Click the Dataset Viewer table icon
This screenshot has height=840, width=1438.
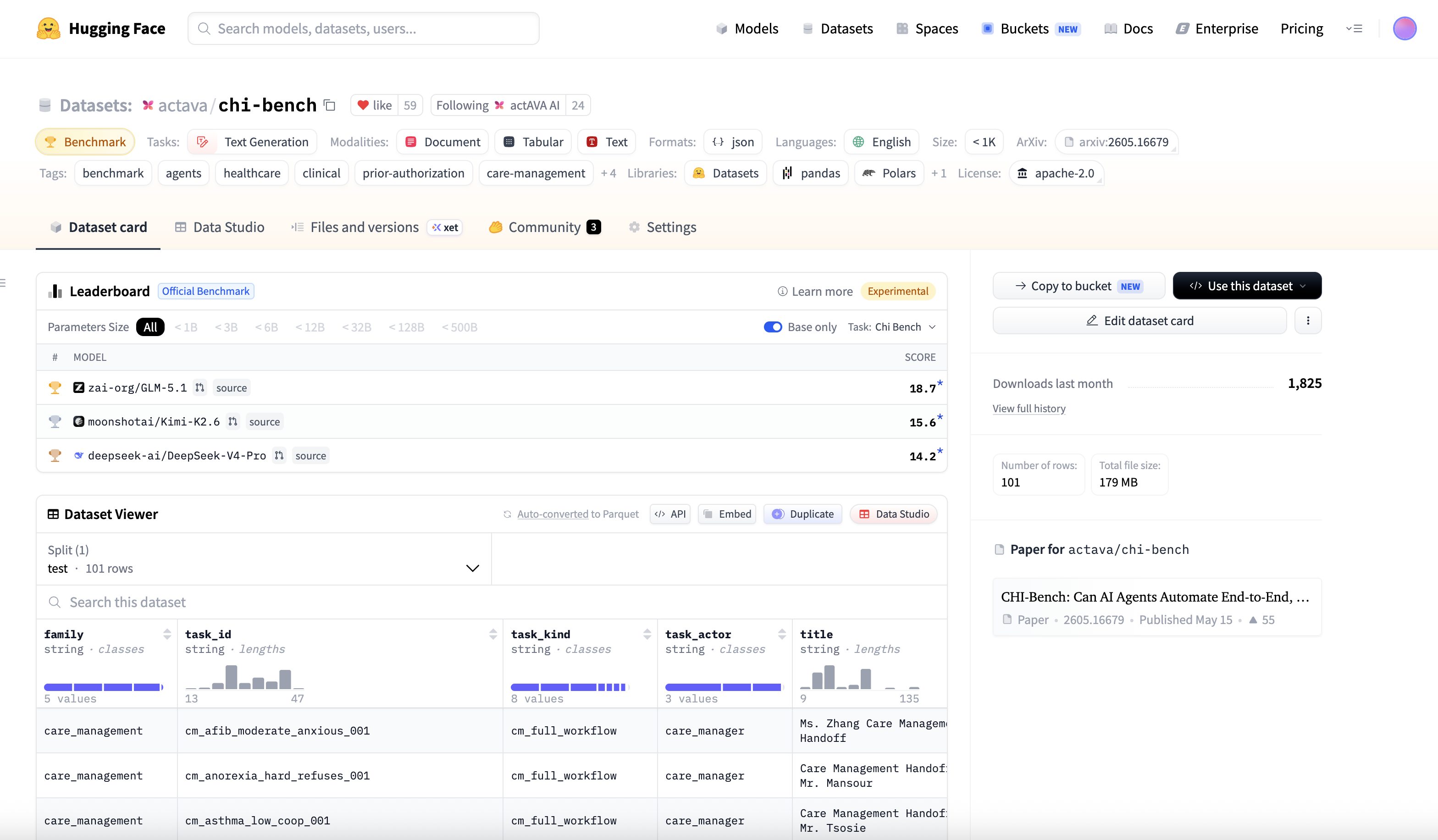[53, 514]
